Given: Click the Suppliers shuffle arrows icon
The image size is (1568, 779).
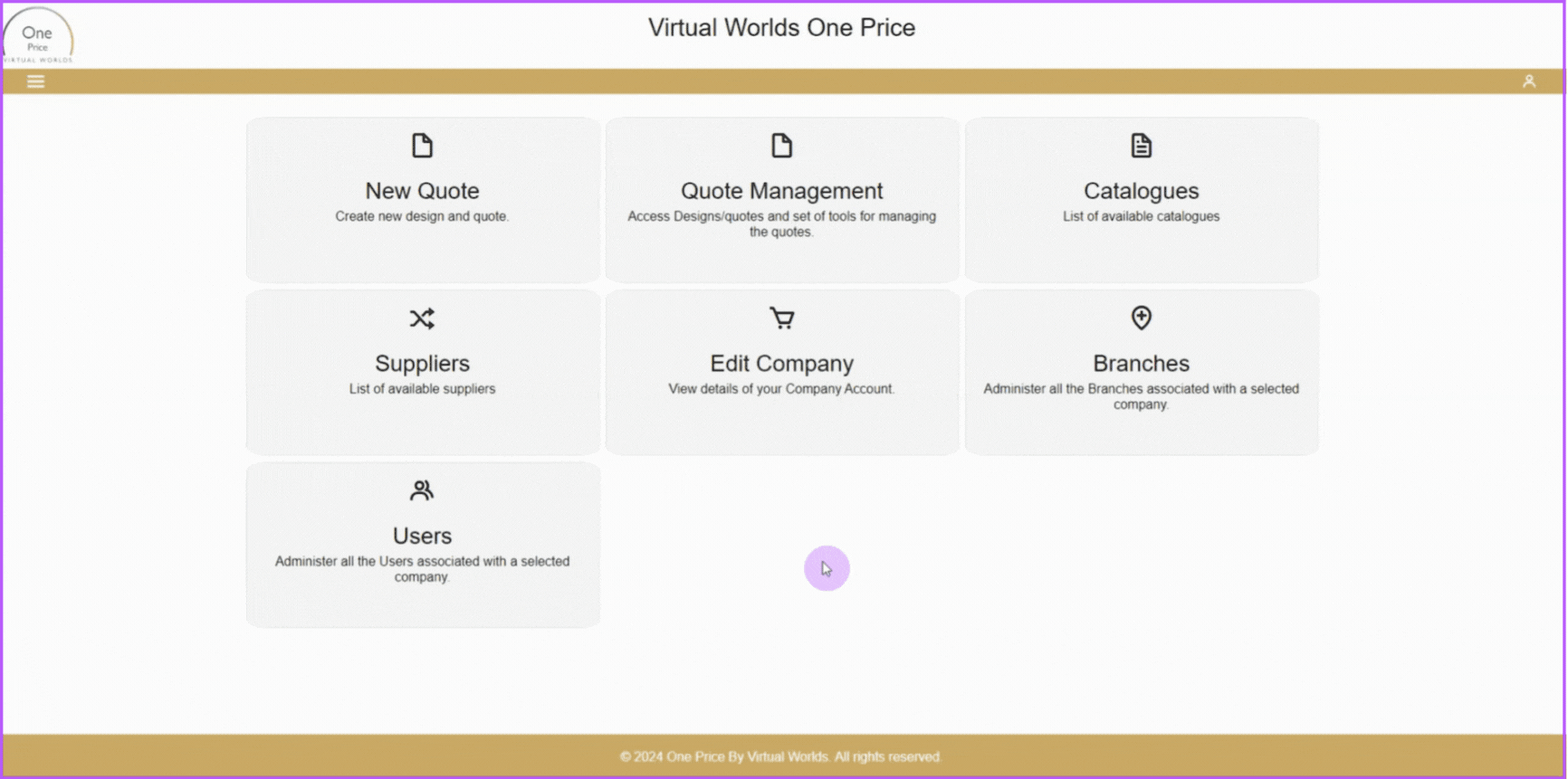Looking at the screenshot, I should [x=422, y=318].
